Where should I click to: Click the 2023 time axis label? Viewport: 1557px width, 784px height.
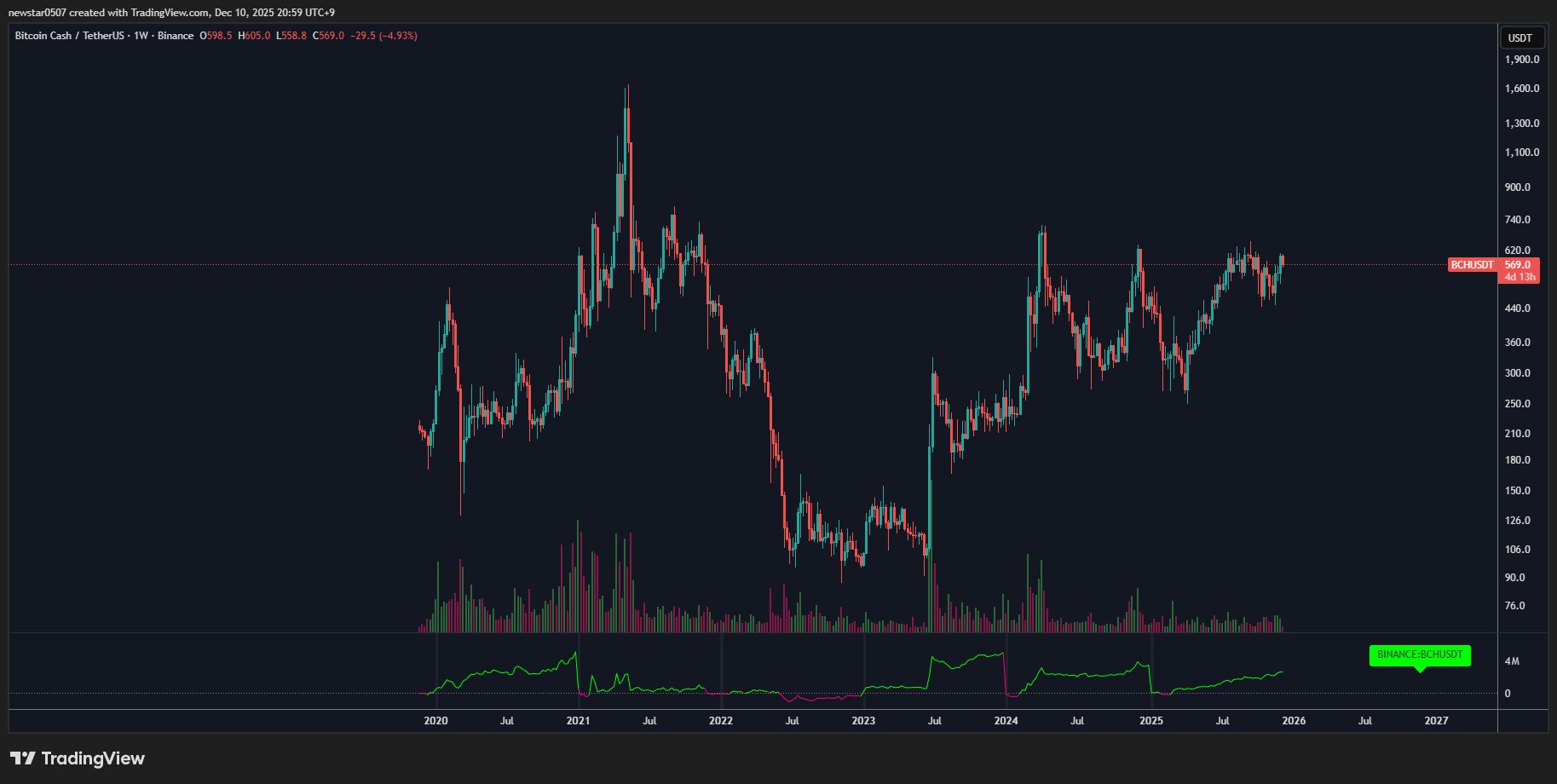pos(863,721)
